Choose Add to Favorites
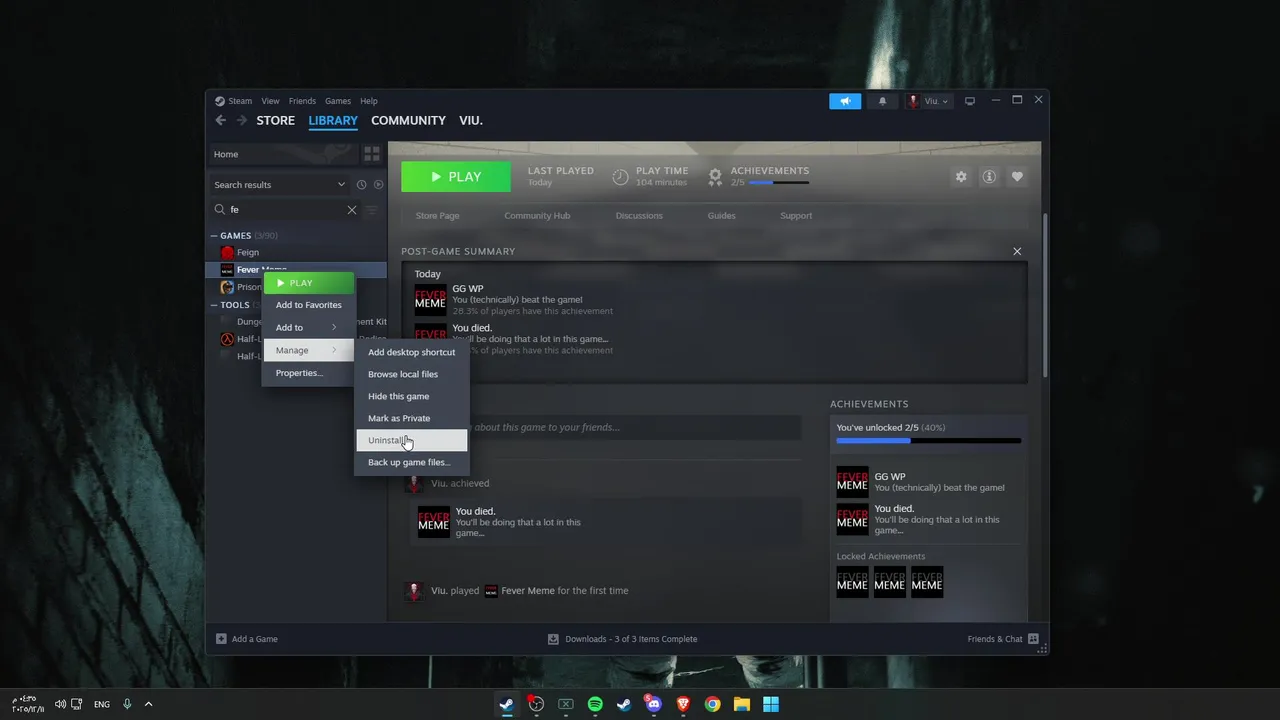 308,305
